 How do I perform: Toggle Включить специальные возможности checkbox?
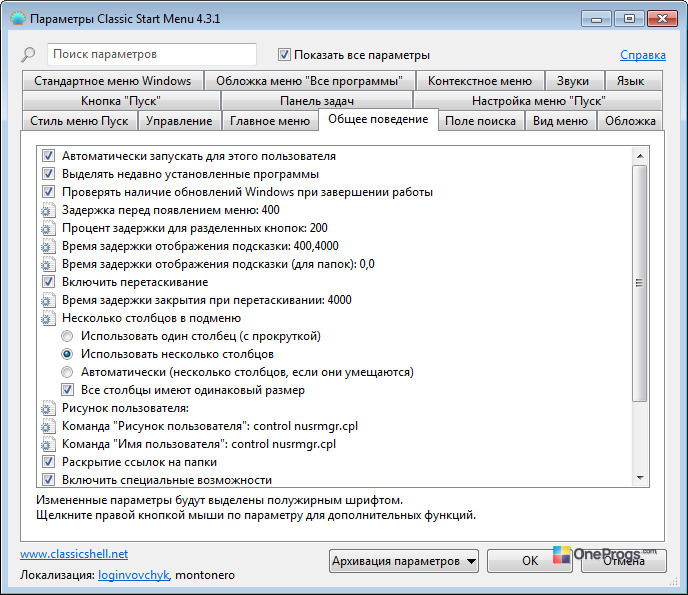coord(48,480)
